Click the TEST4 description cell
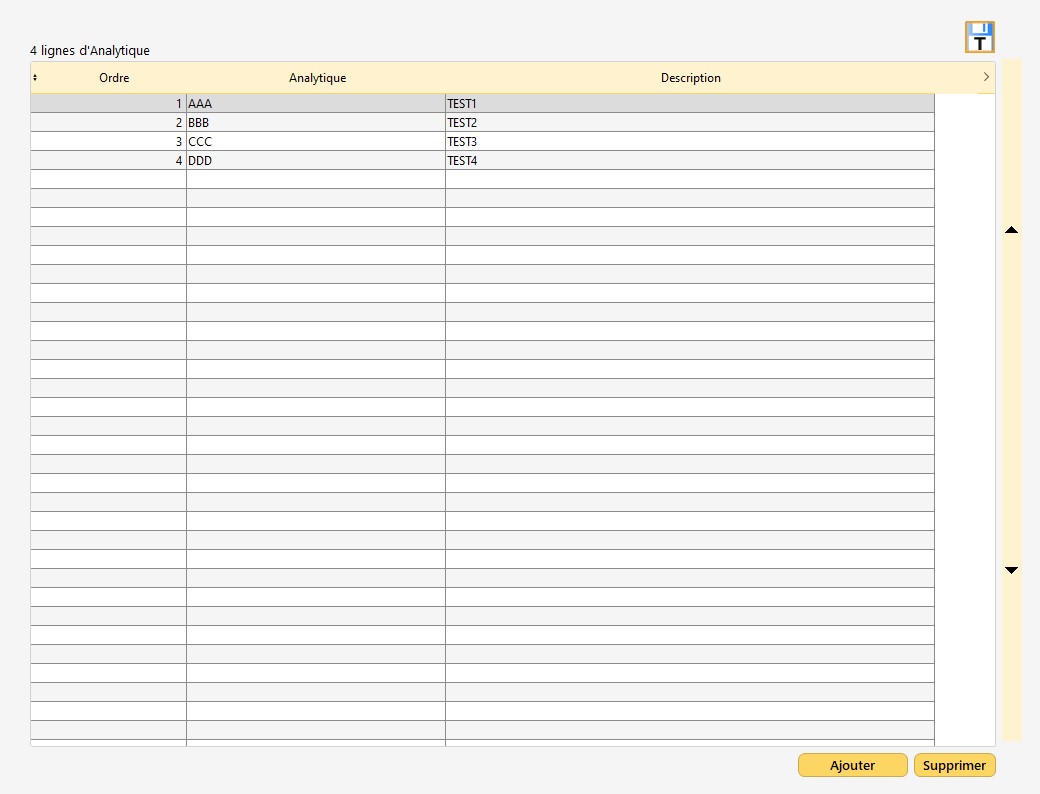 (689, 161)
